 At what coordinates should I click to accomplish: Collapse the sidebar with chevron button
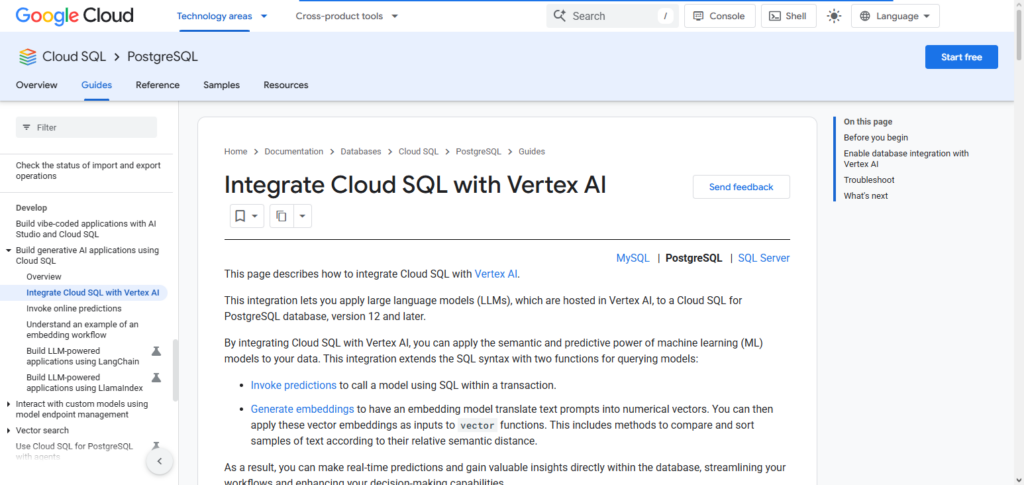159,462
